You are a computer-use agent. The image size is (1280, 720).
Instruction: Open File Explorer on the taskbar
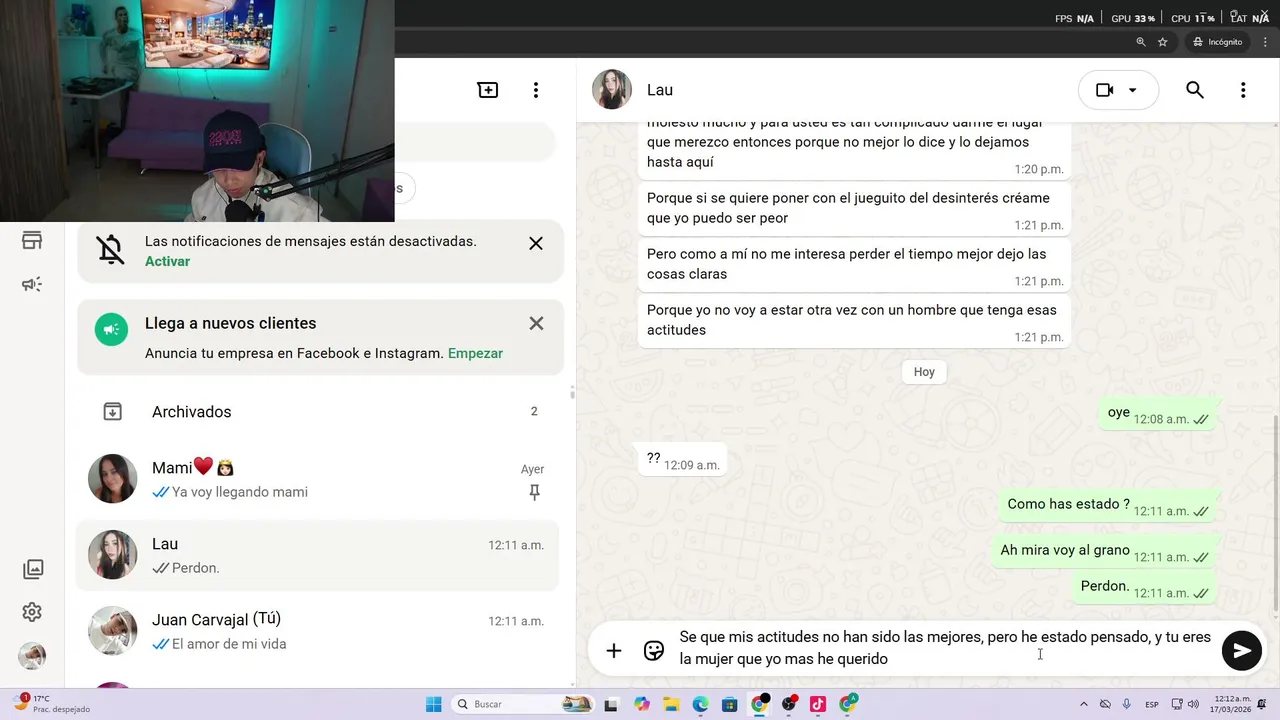tap(671, 704)
